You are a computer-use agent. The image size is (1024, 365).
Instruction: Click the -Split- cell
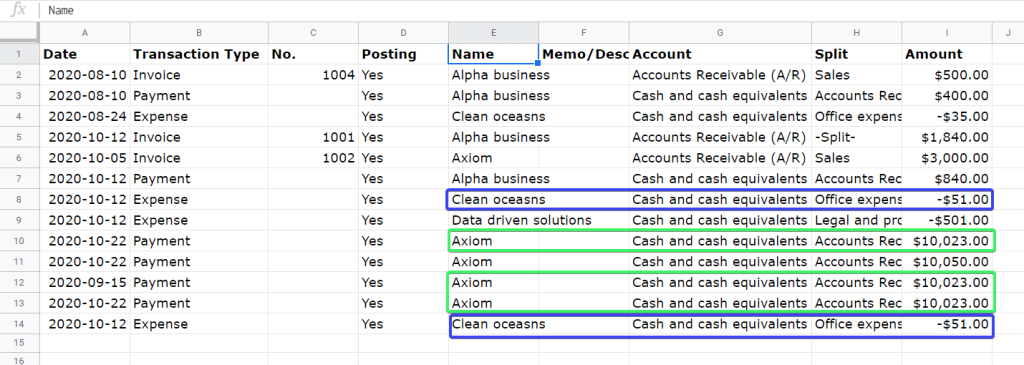[857, 137]
